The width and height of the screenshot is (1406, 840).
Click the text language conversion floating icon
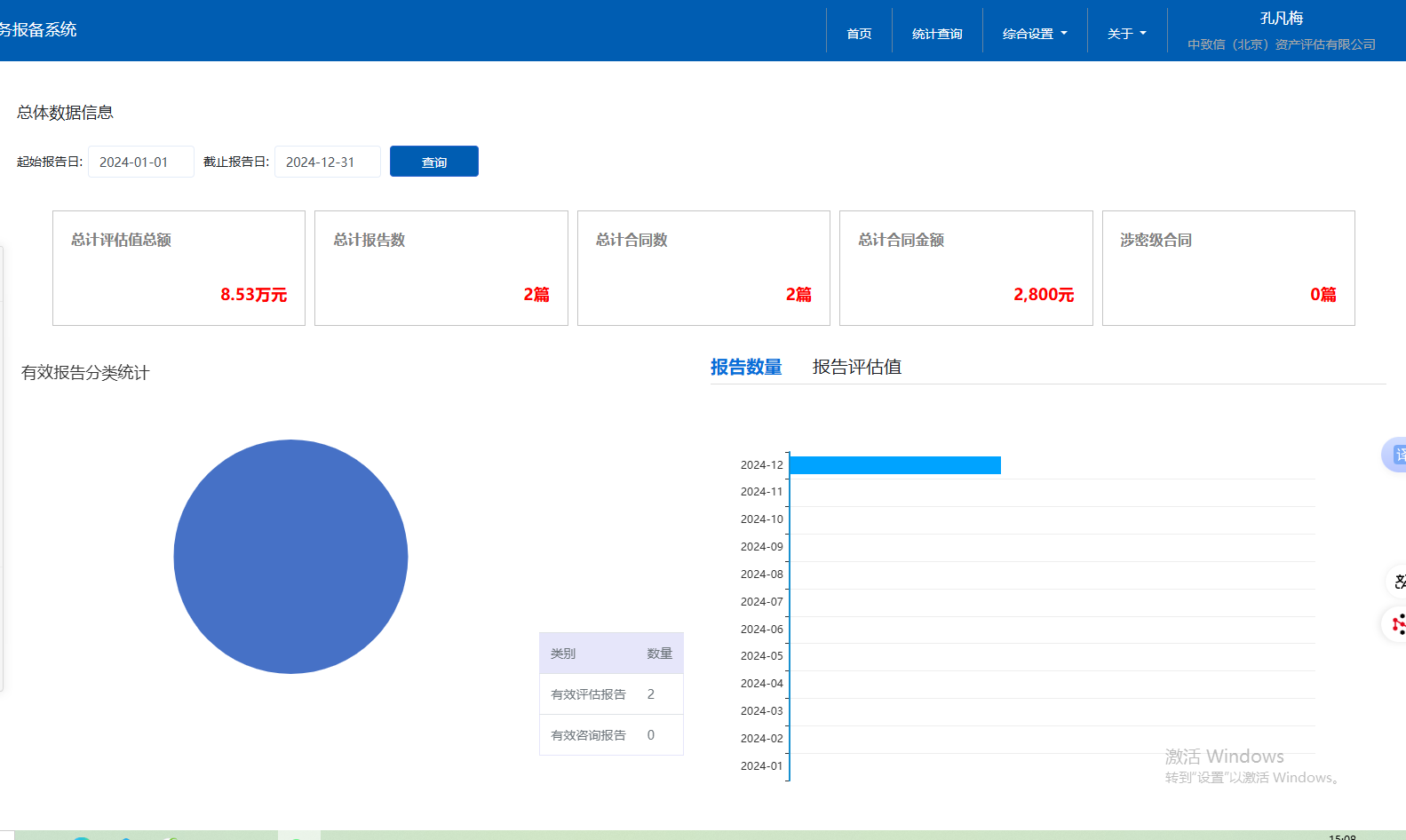click(1397, 582)
